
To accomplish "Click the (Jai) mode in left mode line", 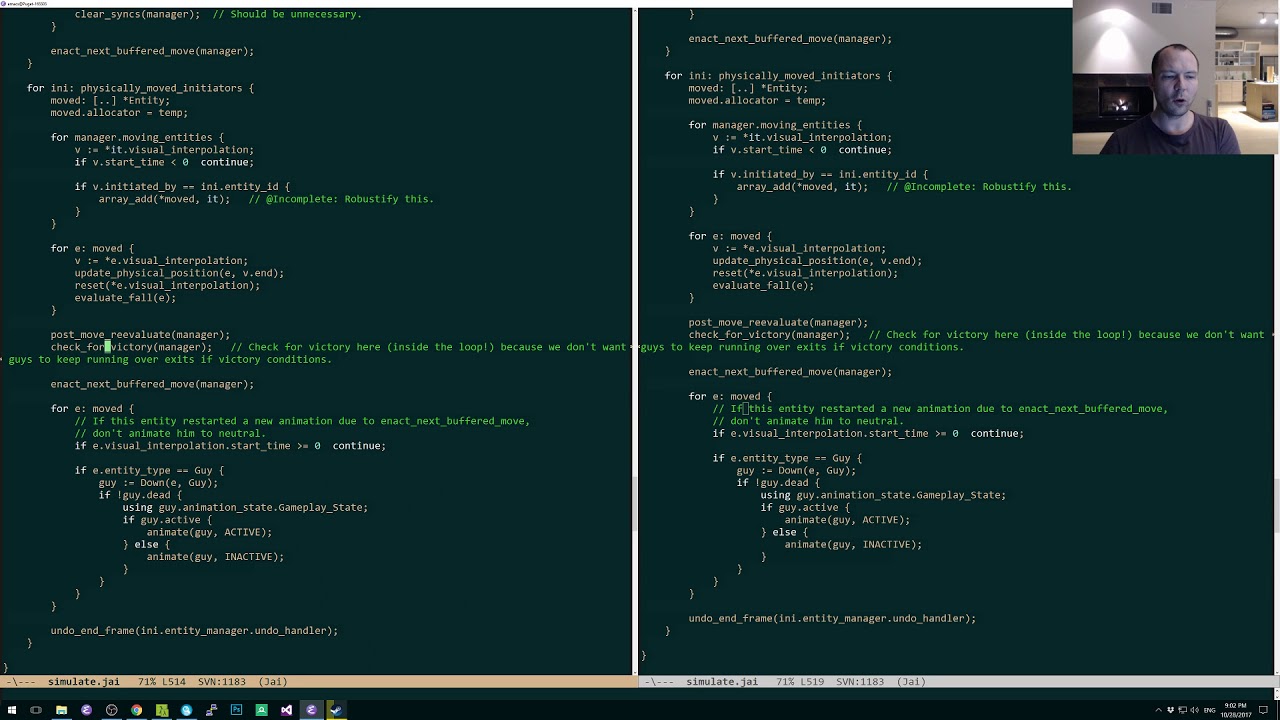I will click(x=273, y=681).
